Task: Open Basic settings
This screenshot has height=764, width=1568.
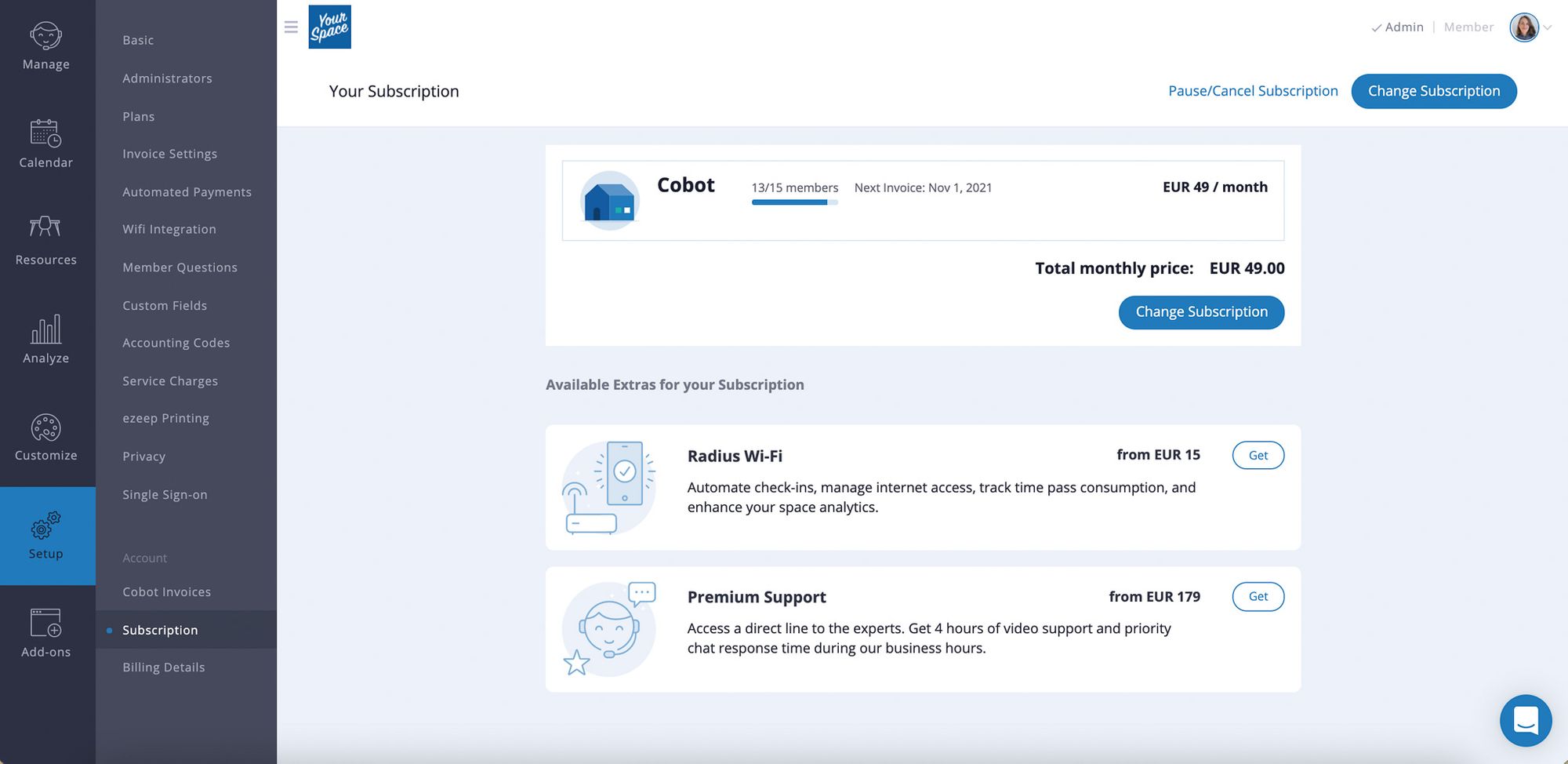Action: coord(138,40)
